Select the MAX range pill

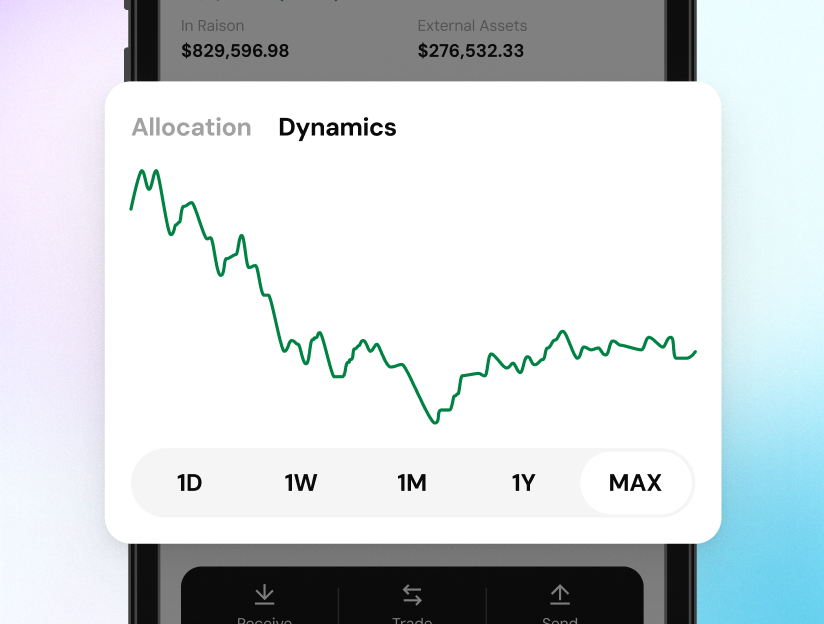coord(635,483)
